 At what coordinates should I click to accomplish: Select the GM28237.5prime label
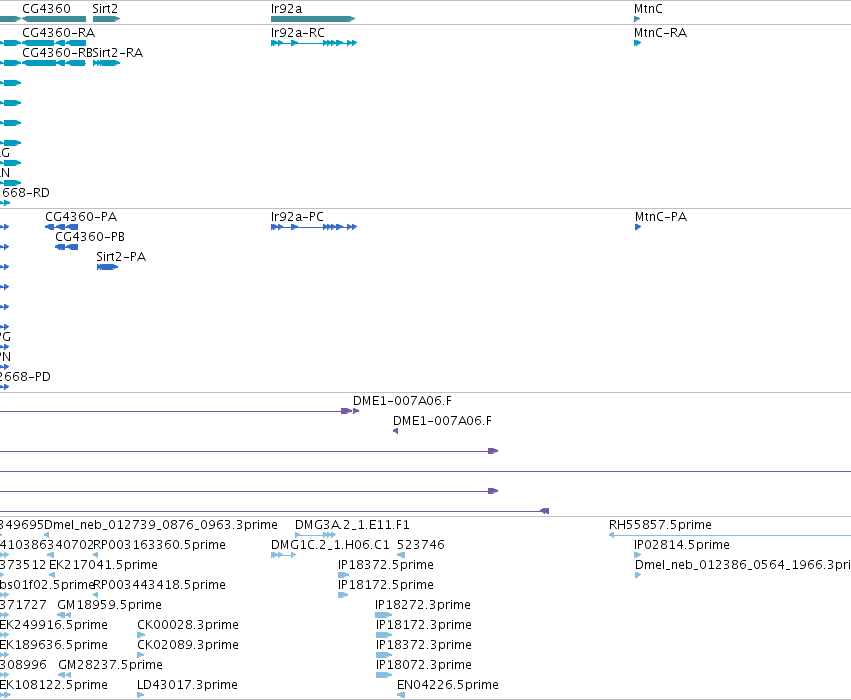(x=110, y=665)
